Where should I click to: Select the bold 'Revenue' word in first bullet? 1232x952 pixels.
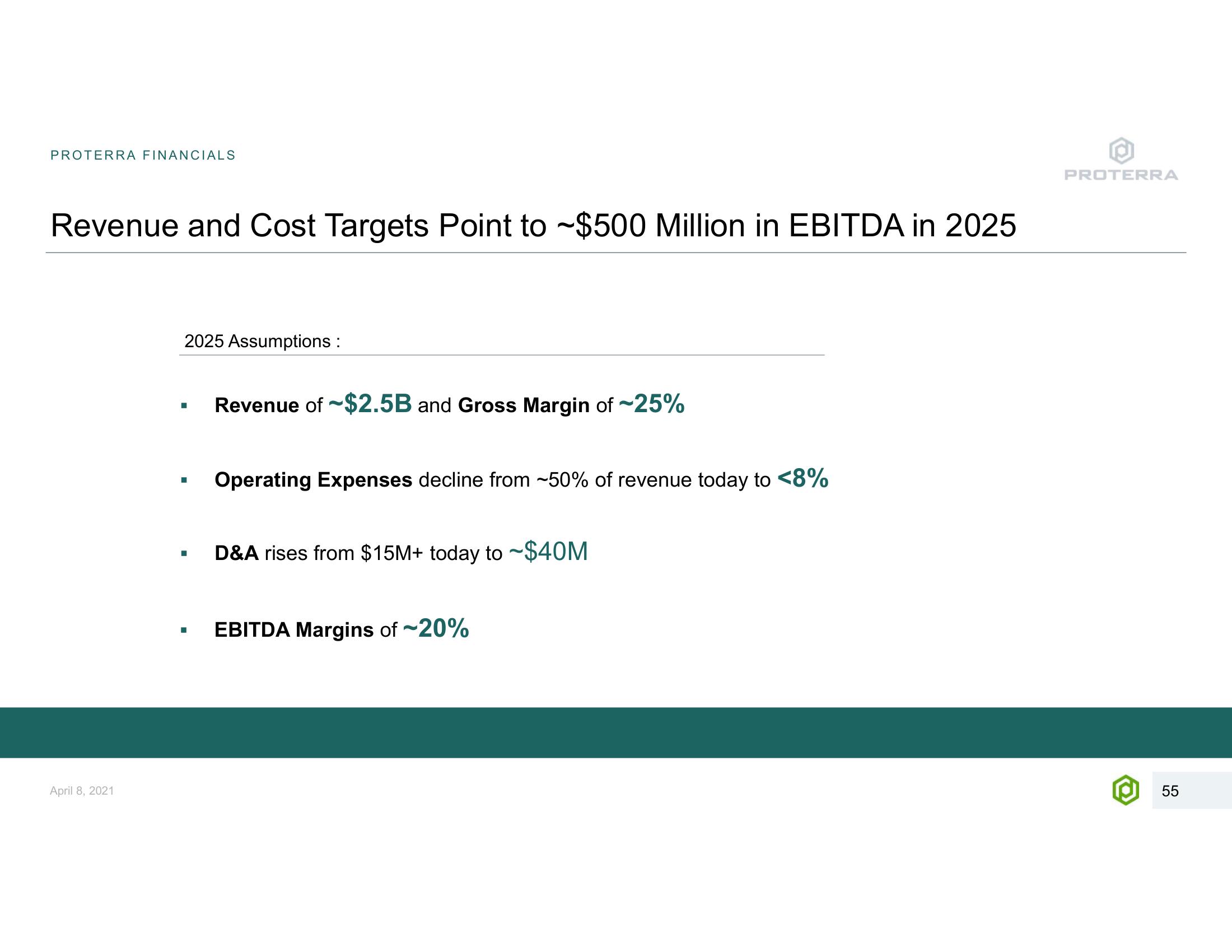point(256,405)
